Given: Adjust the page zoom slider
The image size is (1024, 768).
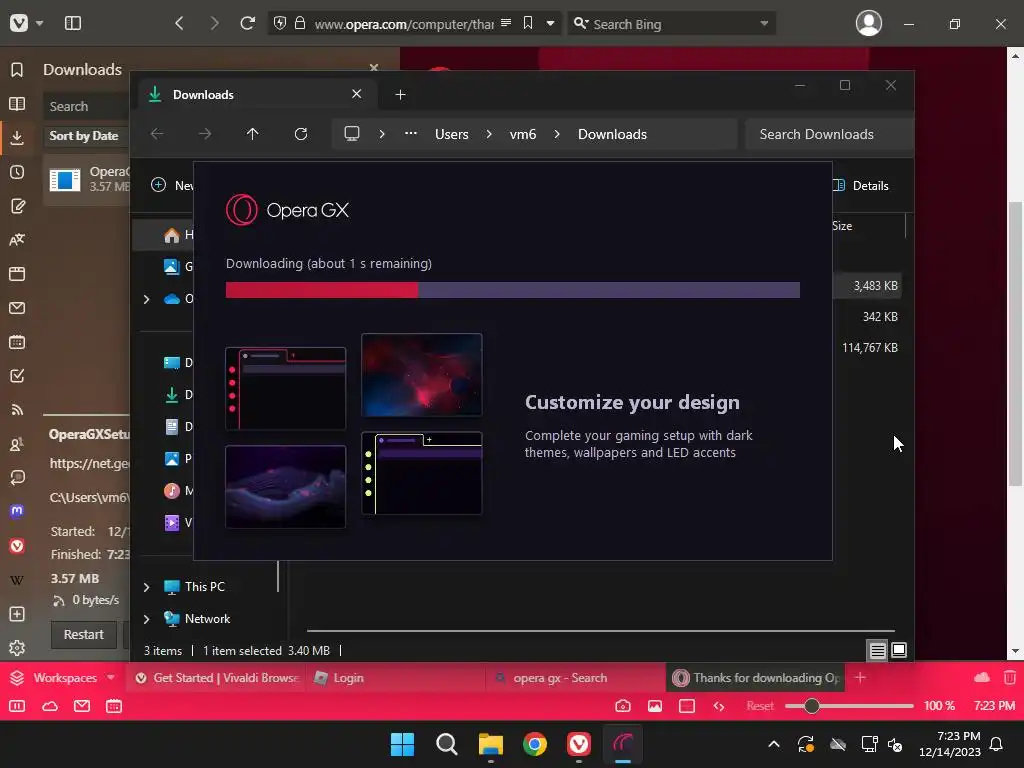Looking at the screenshot, I should [848, 706].
